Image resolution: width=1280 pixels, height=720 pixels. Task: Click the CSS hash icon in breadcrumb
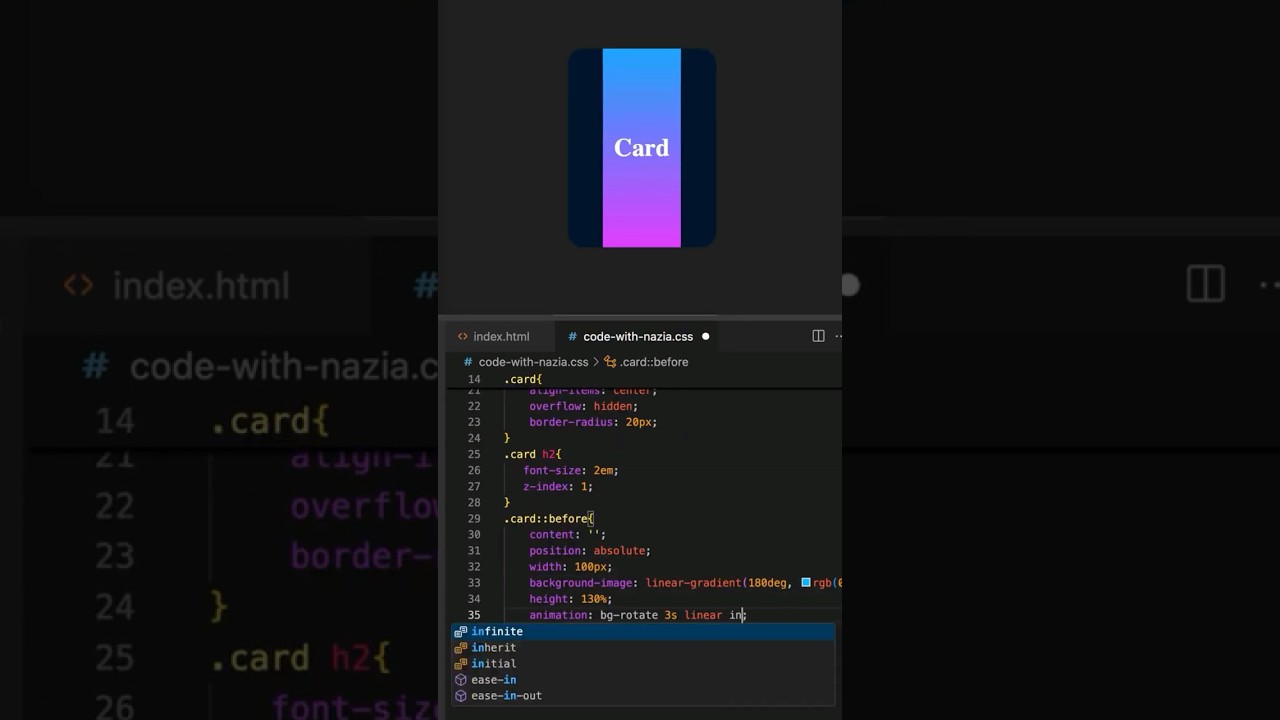(467, 362)
